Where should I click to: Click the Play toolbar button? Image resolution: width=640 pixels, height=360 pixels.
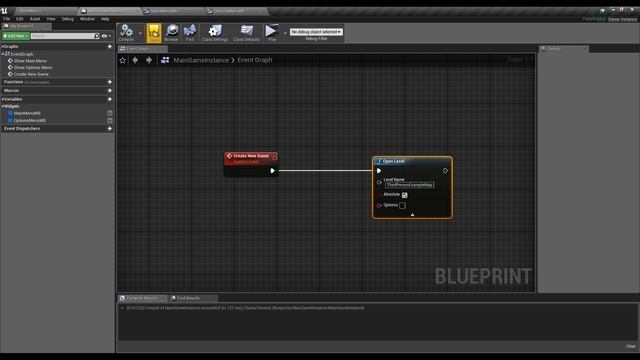[271, 33]
